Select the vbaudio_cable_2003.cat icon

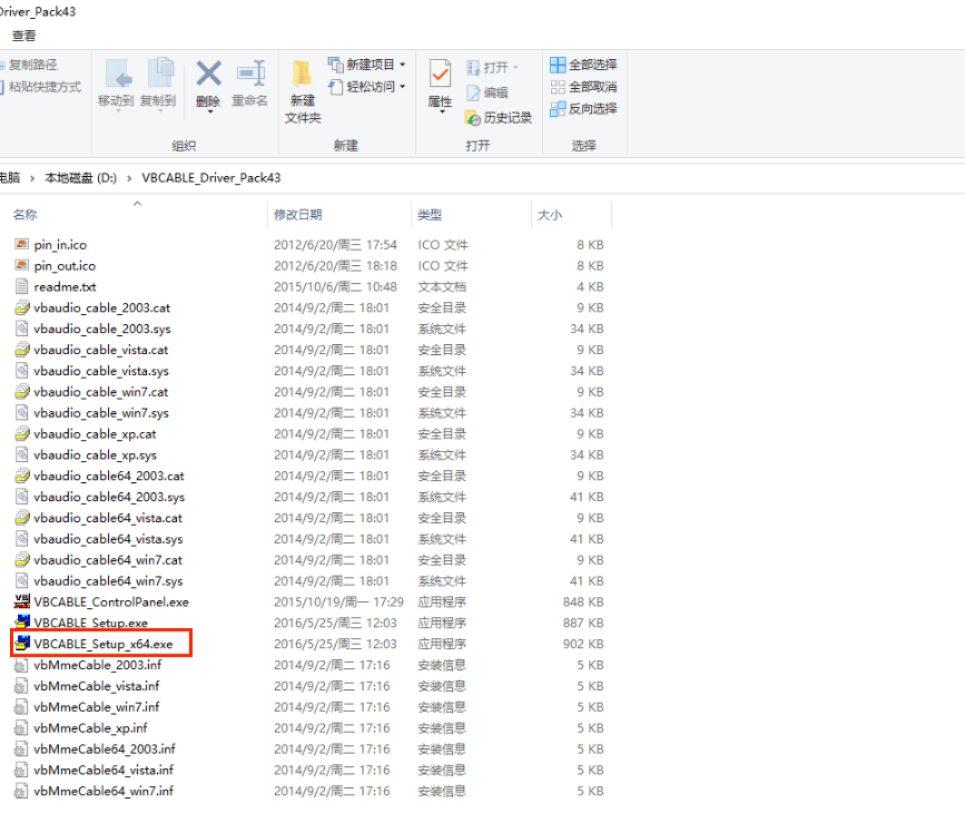22,307
